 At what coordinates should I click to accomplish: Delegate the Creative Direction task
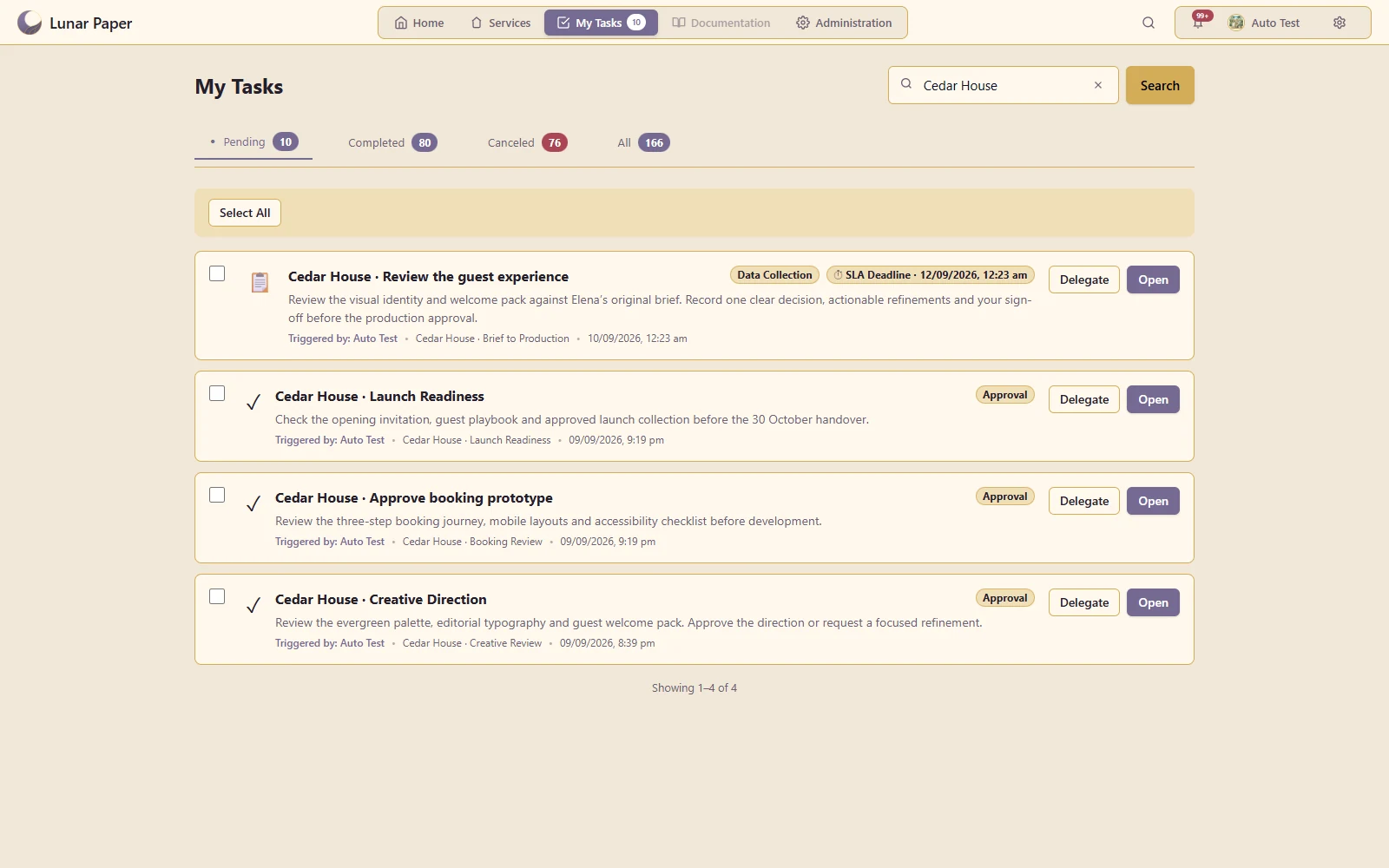[1084, 602]
